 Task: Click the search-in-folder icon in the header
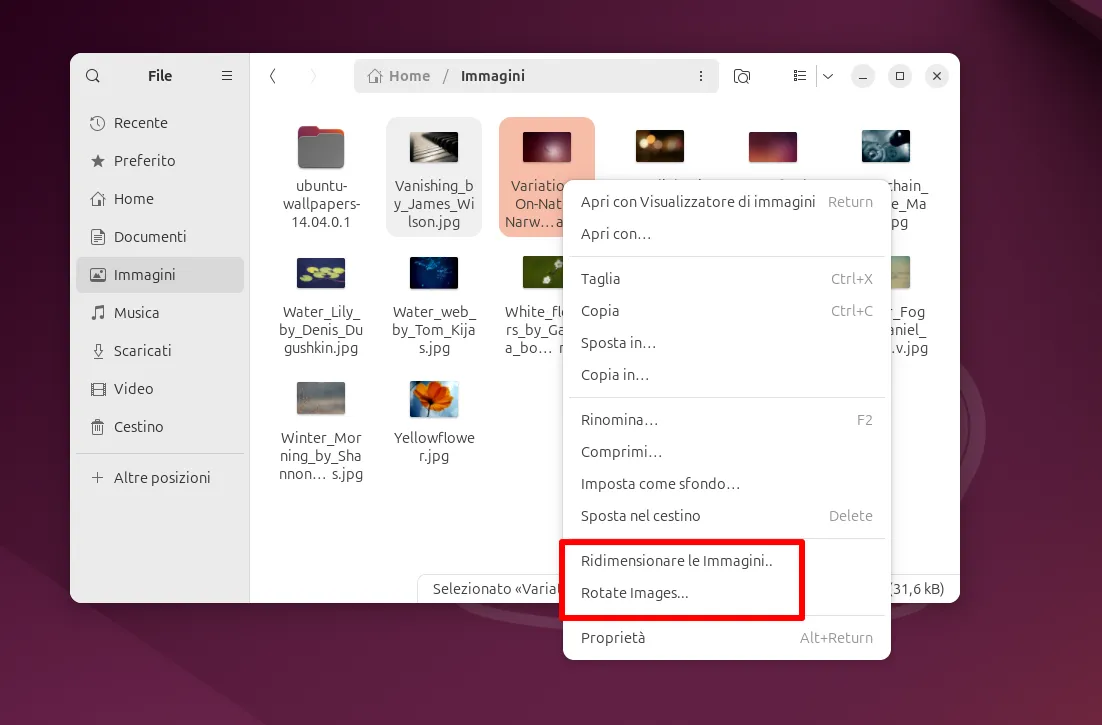pos(741,76)
